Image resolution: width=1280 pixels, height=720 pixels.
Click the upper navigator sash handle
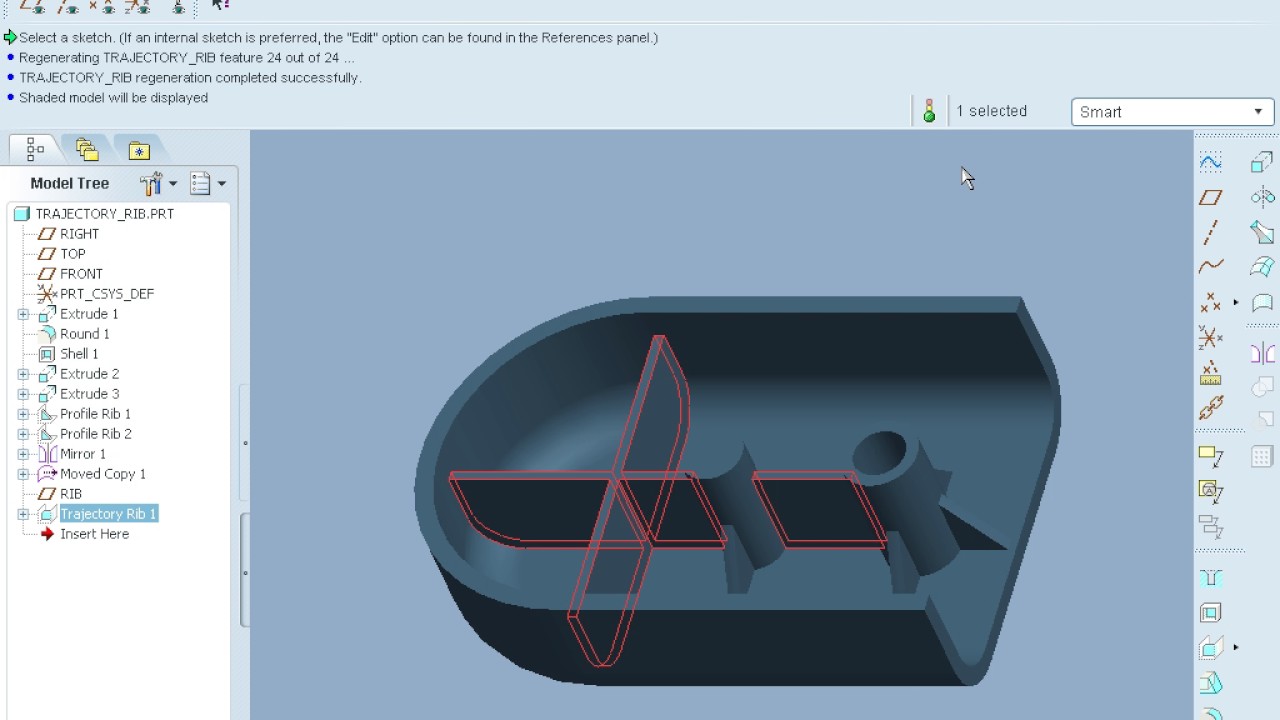tap(245, 443)
